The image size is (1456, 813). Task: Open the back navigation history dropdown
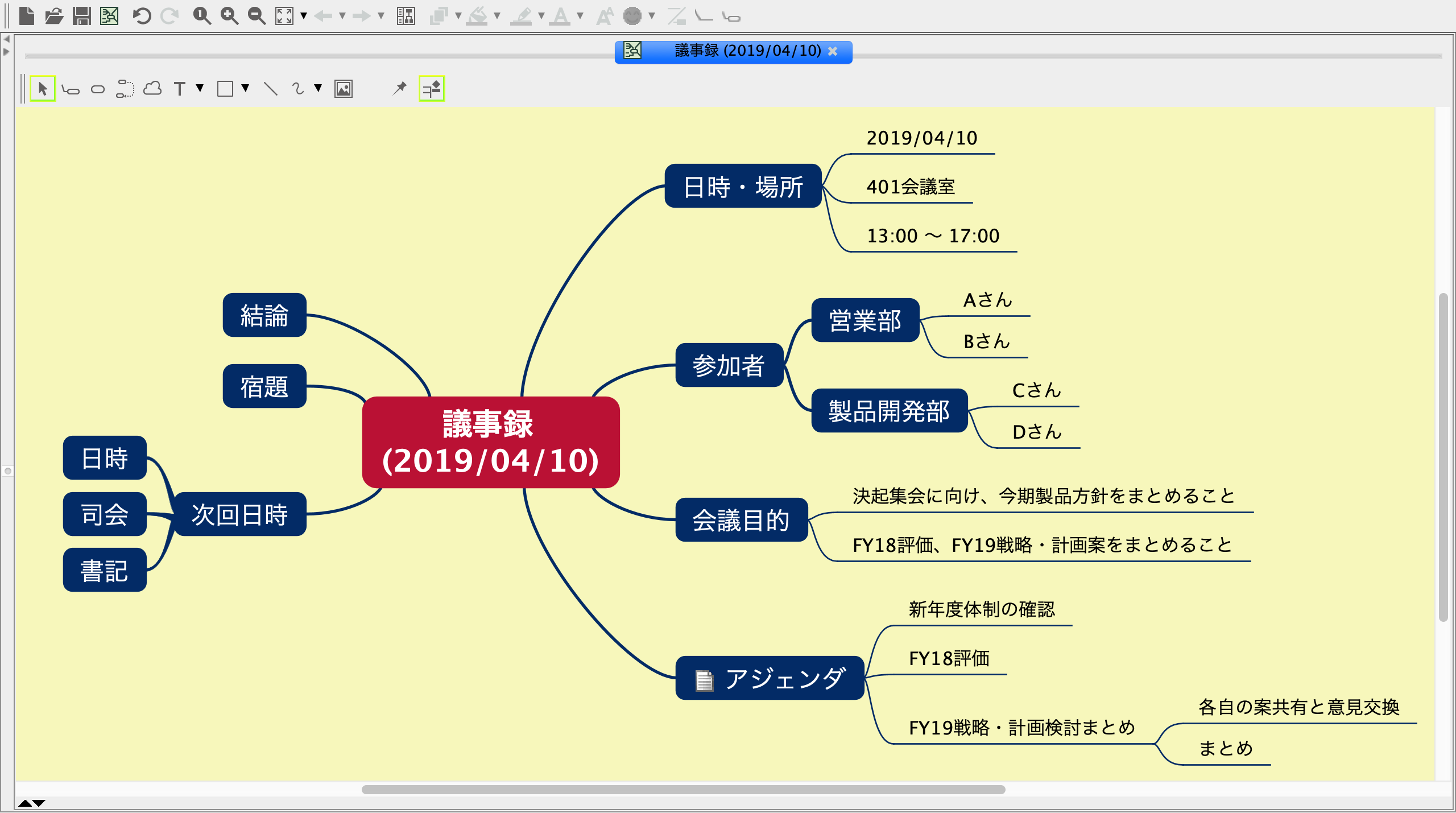pyautogui.click(x=342, y=16)
